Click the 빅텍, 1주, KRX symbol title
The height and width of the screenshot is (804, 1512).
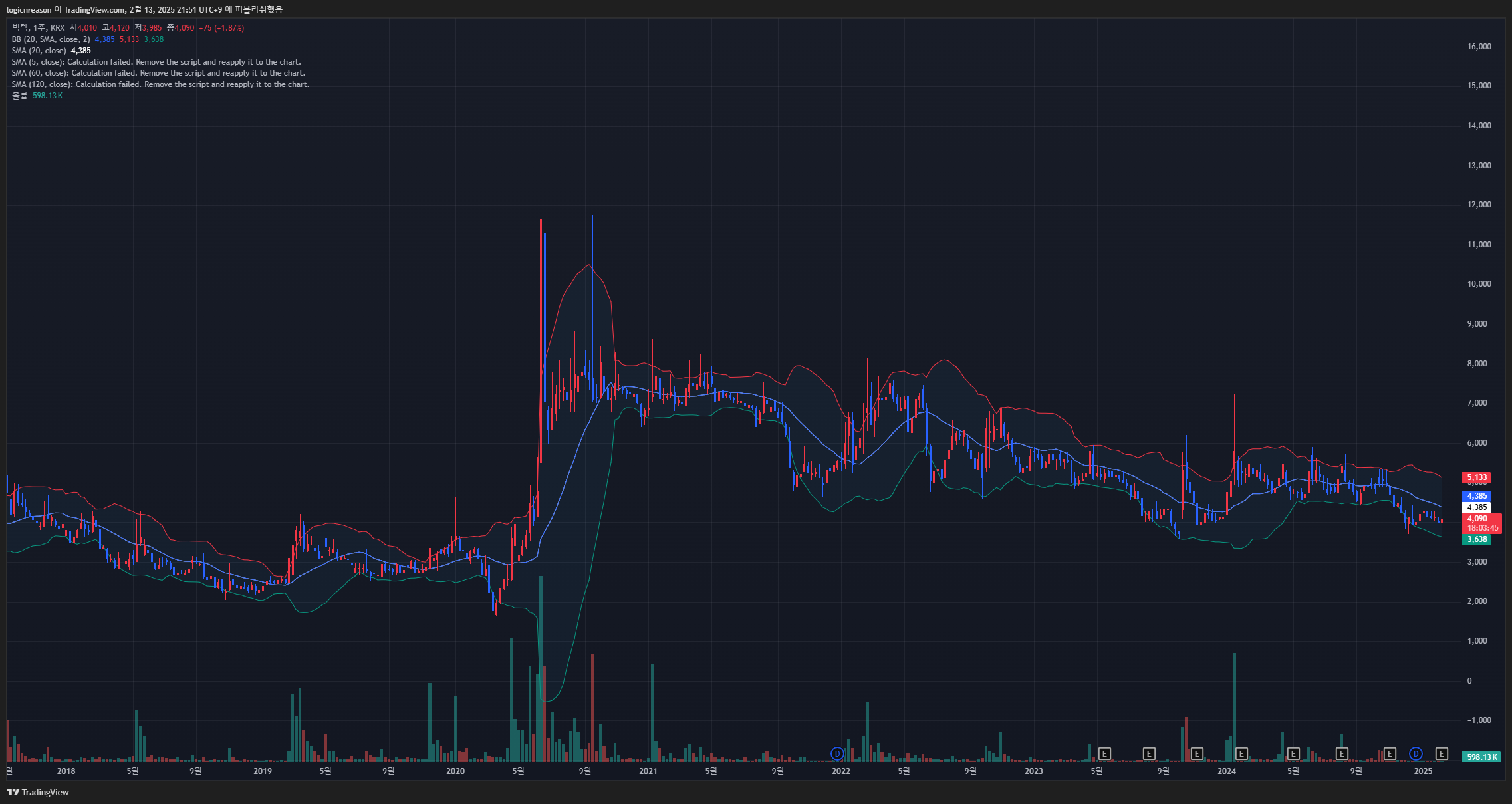[39, 28]
